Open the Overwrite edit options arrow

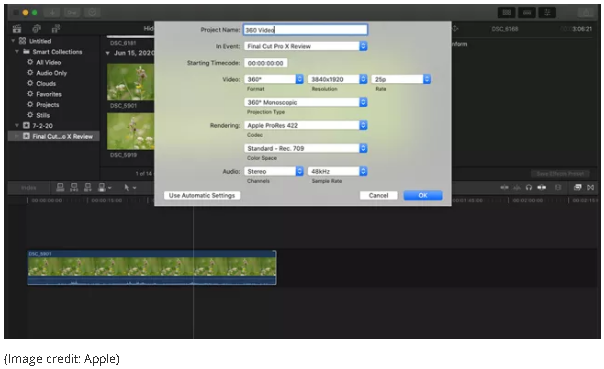[110, 188]
